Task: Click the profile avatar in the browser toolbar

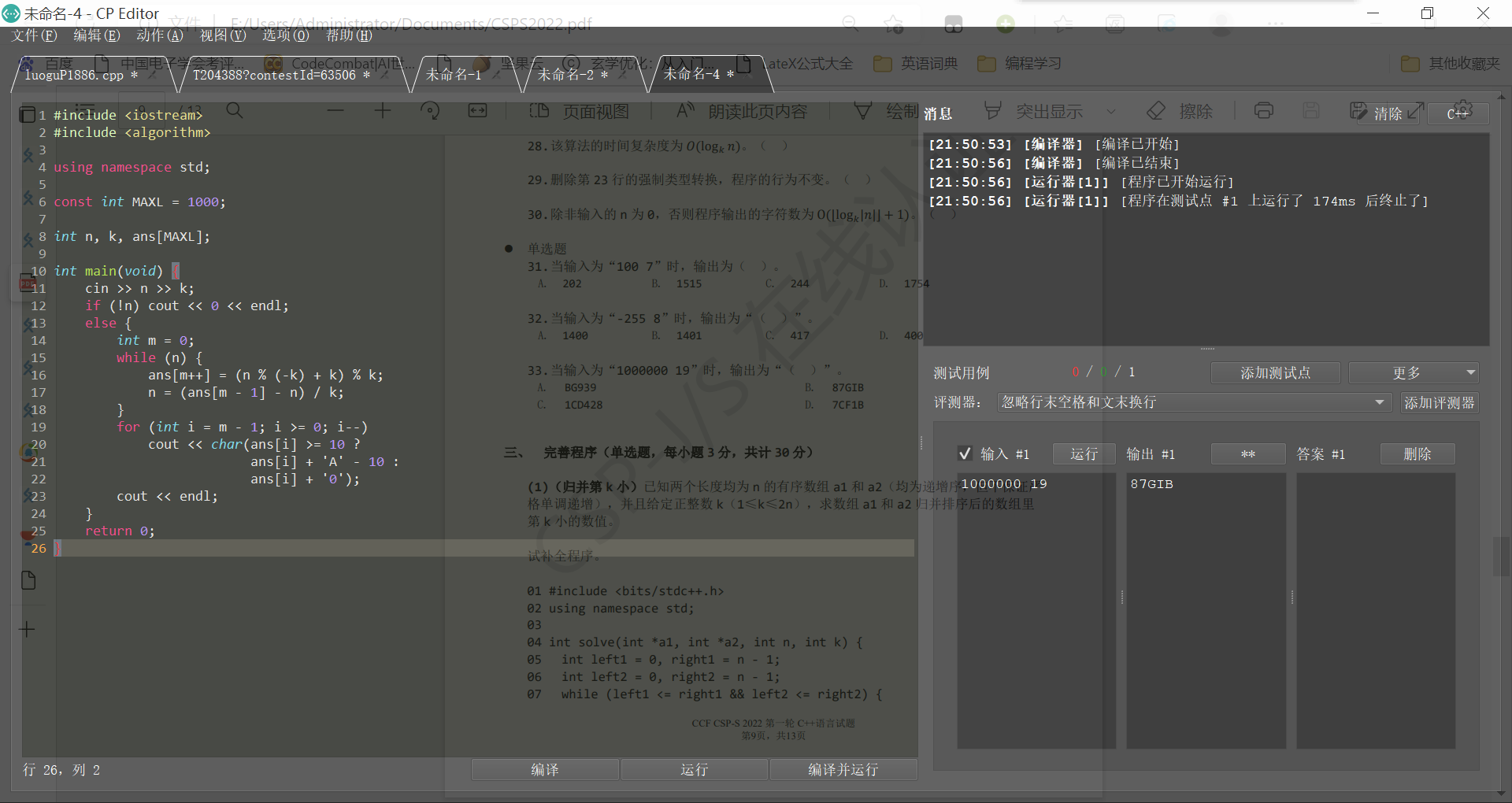Action: 1221,24
